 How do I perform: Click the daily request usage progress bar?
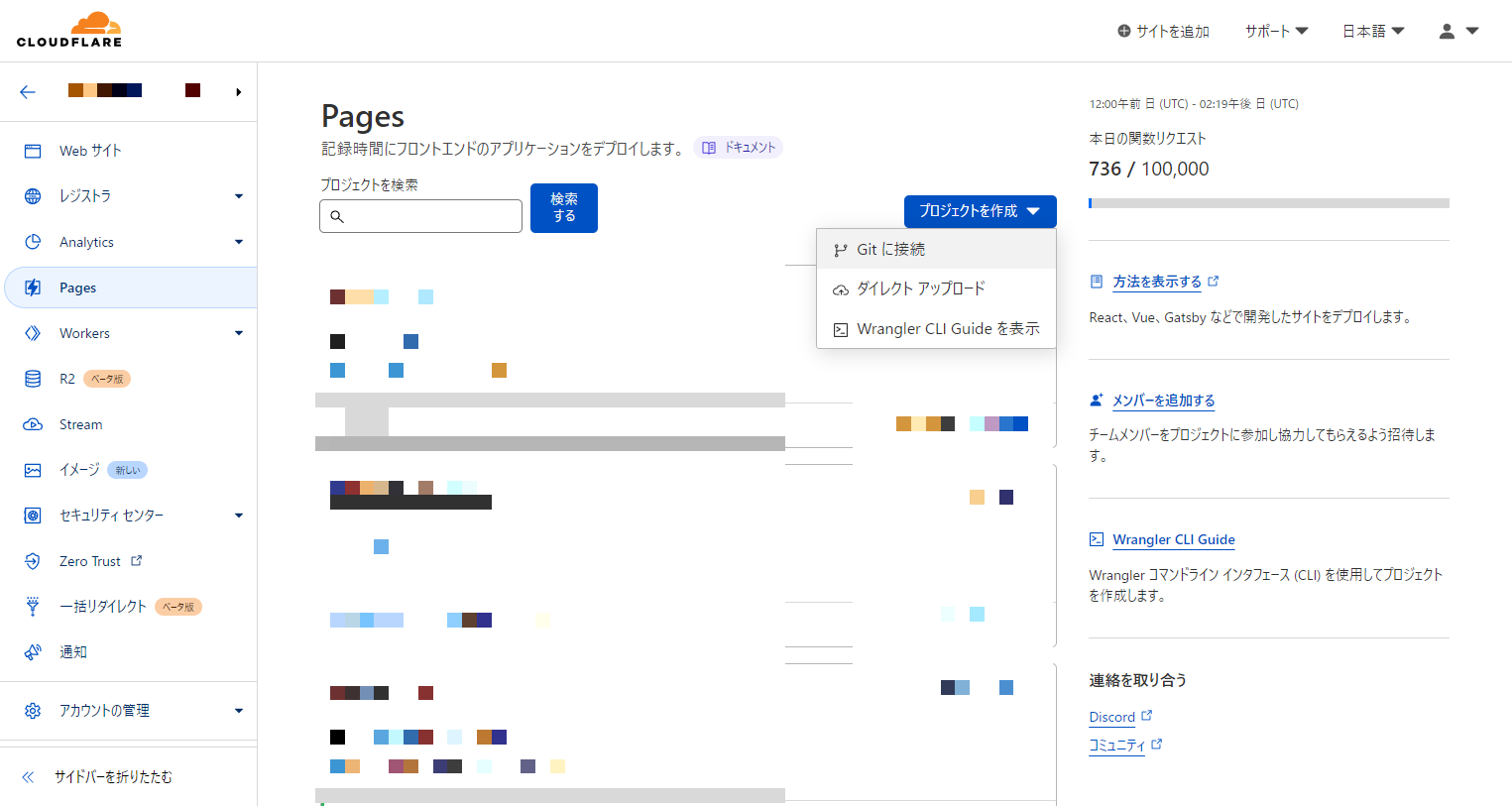[1269, 202]
